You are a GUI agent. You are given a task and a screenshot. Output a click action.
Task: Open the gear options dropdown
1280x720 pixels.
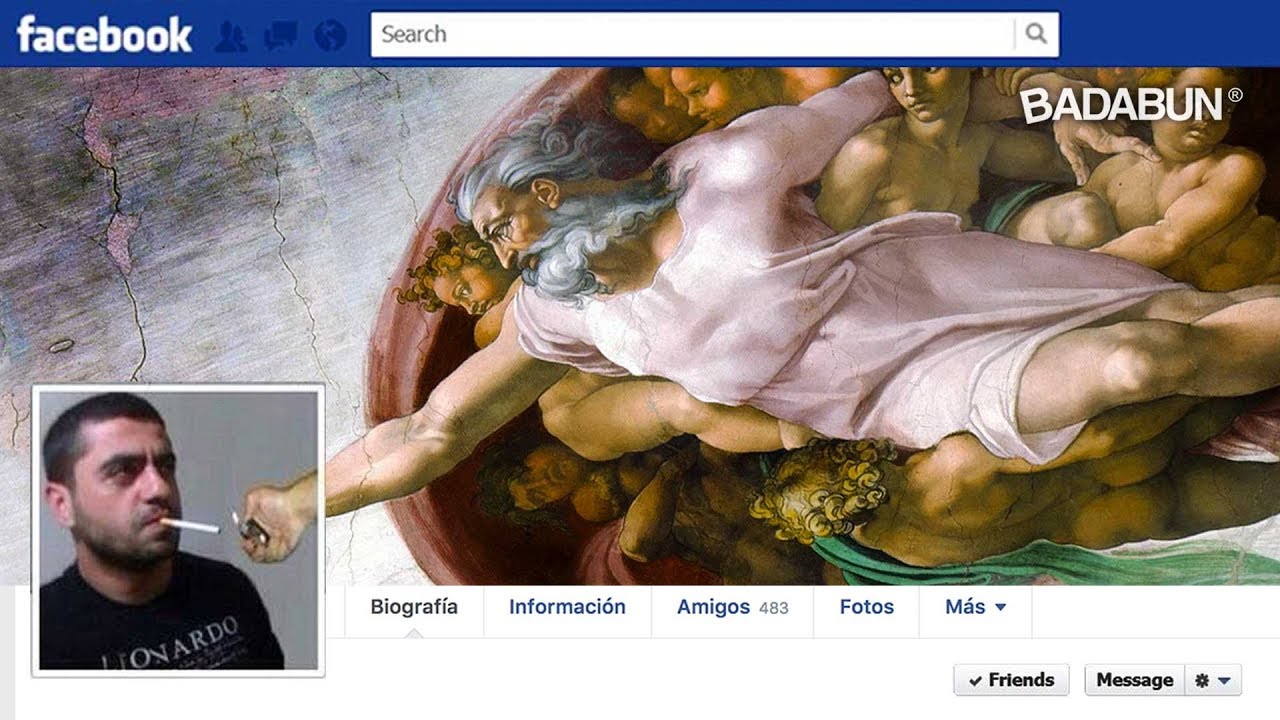1213,680
